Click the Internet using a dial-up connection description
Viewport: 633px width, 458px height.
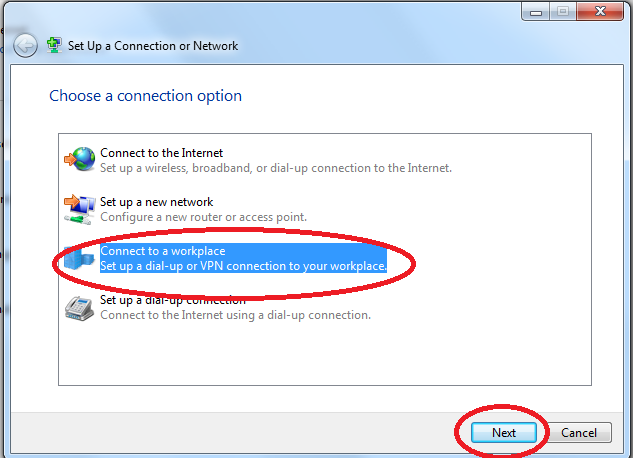point(235,315)
